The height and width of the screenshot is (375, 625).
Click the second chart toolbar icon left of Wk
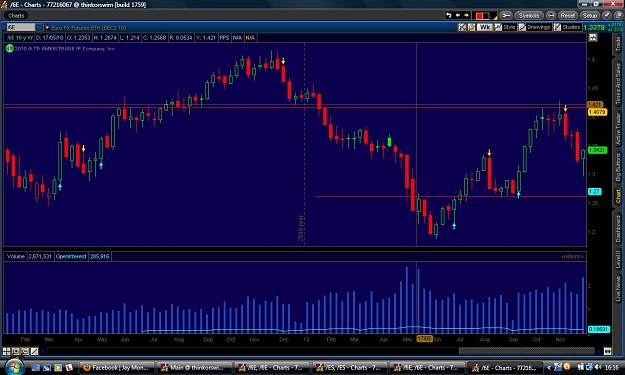471,27
